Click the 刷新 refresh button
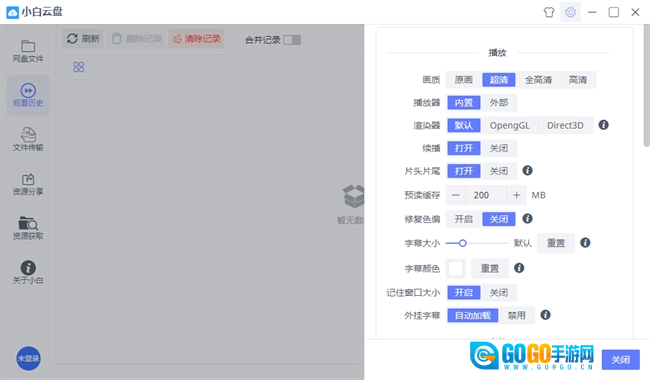The height and width of the screenshot is (380, 650). click(x=83, y=39)
